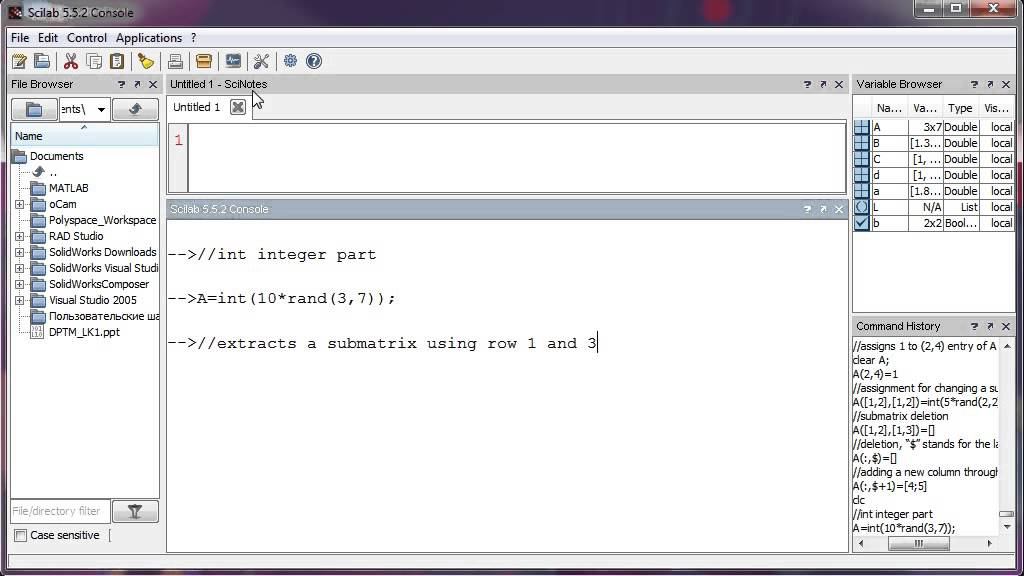This screenshot has height=576, width=1024.
Task: Open help browser question mark icon
Action: [x=313, y=61]
